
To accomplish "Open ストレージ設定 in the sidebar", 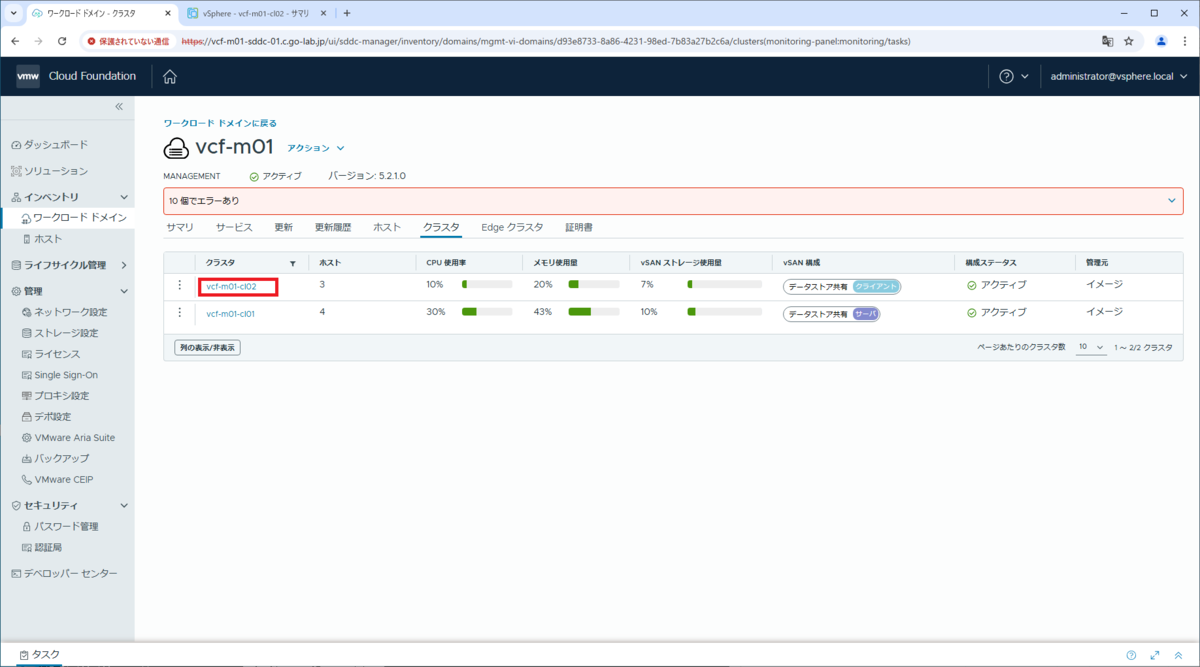I will 59,333.
